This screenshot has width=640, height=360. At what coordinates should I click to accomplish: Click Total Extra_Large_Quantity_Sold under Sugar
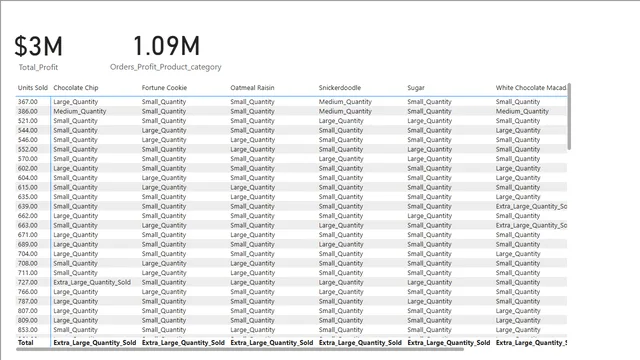pyautogui.click(x=449, y=343)
